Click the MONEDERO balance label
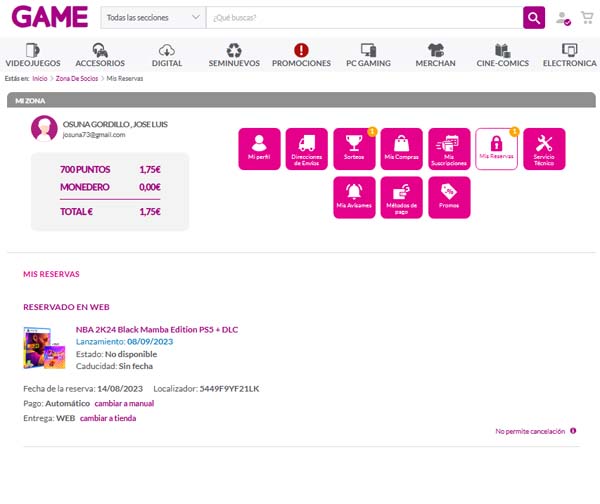 (x=85, y=187)
